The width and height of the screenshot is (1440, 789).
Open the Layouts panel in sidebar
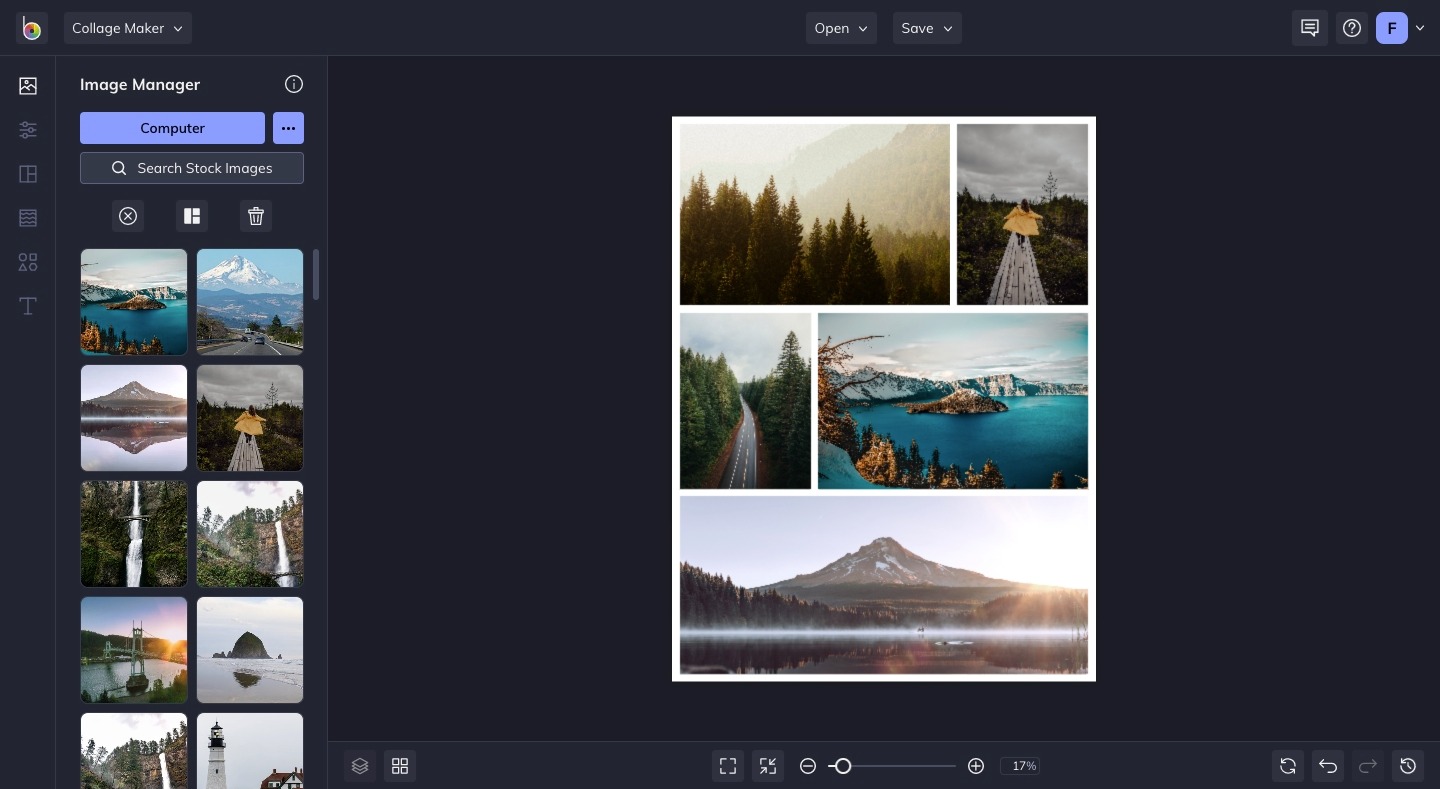(x=28, y=174)
